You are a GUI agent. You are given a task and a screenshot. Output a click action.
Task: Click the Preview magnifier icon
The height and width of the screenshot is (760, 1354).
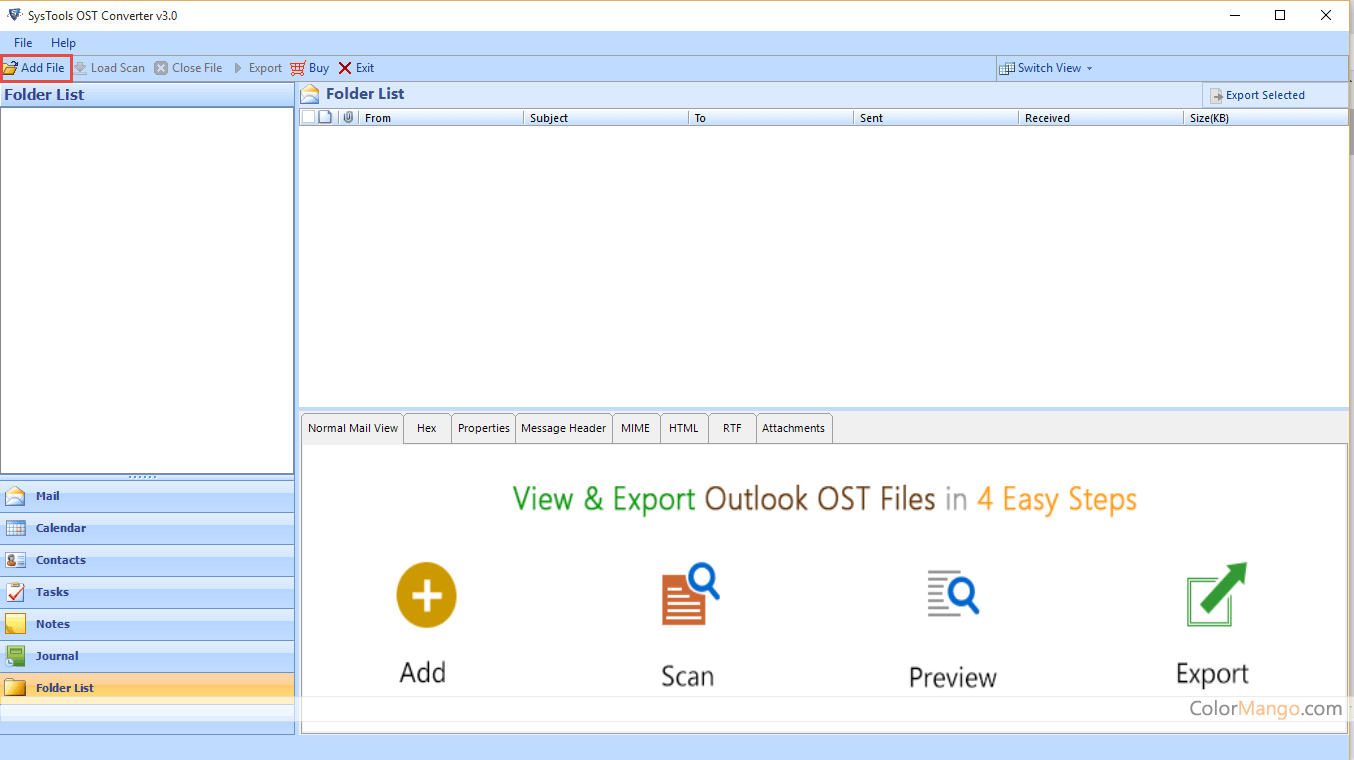click(953, 592)
